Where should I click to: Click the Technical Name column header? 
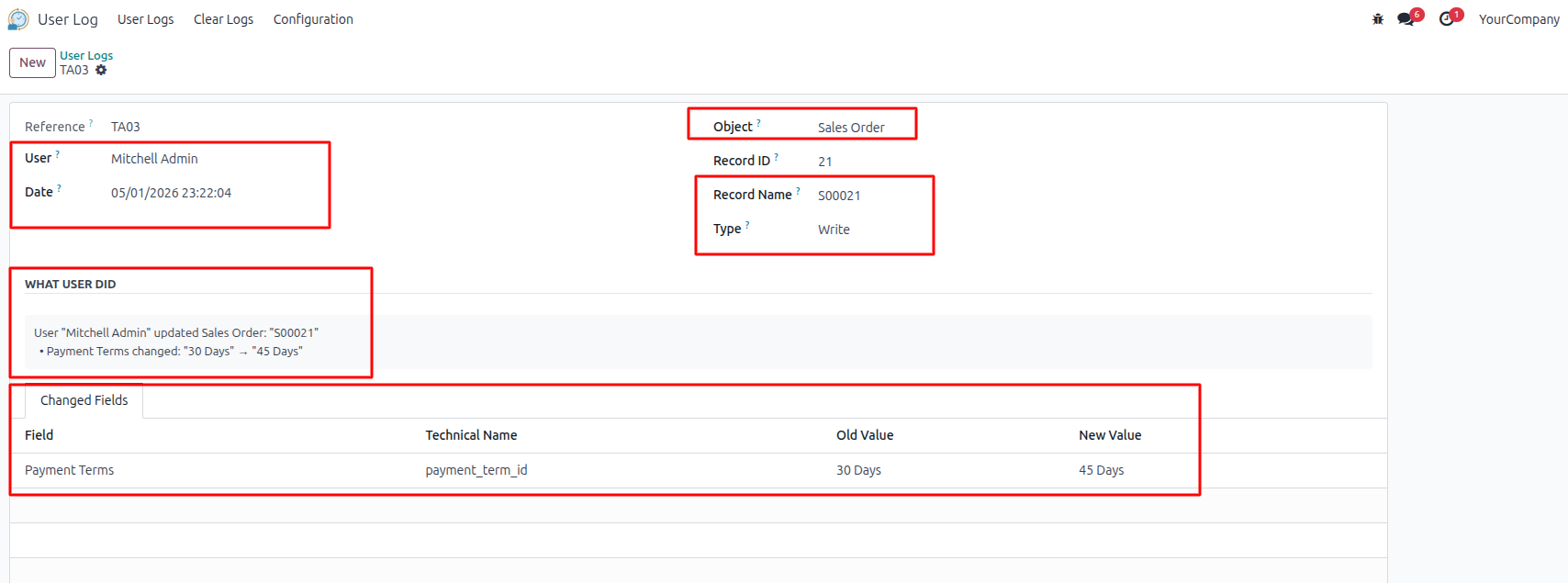point(471,435)
